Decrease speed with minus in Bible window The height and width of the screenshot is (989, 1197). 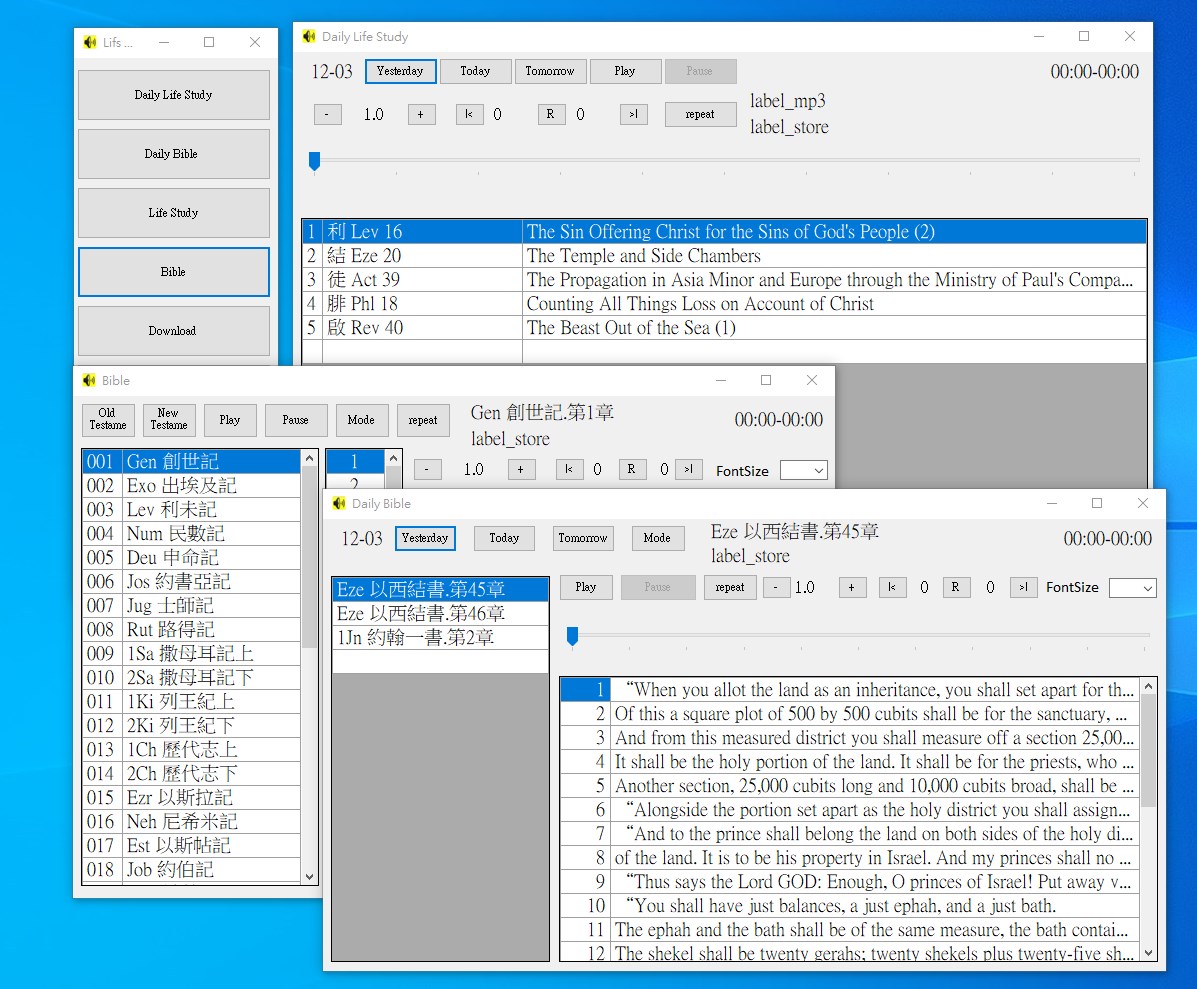click(x=428, y=469)
